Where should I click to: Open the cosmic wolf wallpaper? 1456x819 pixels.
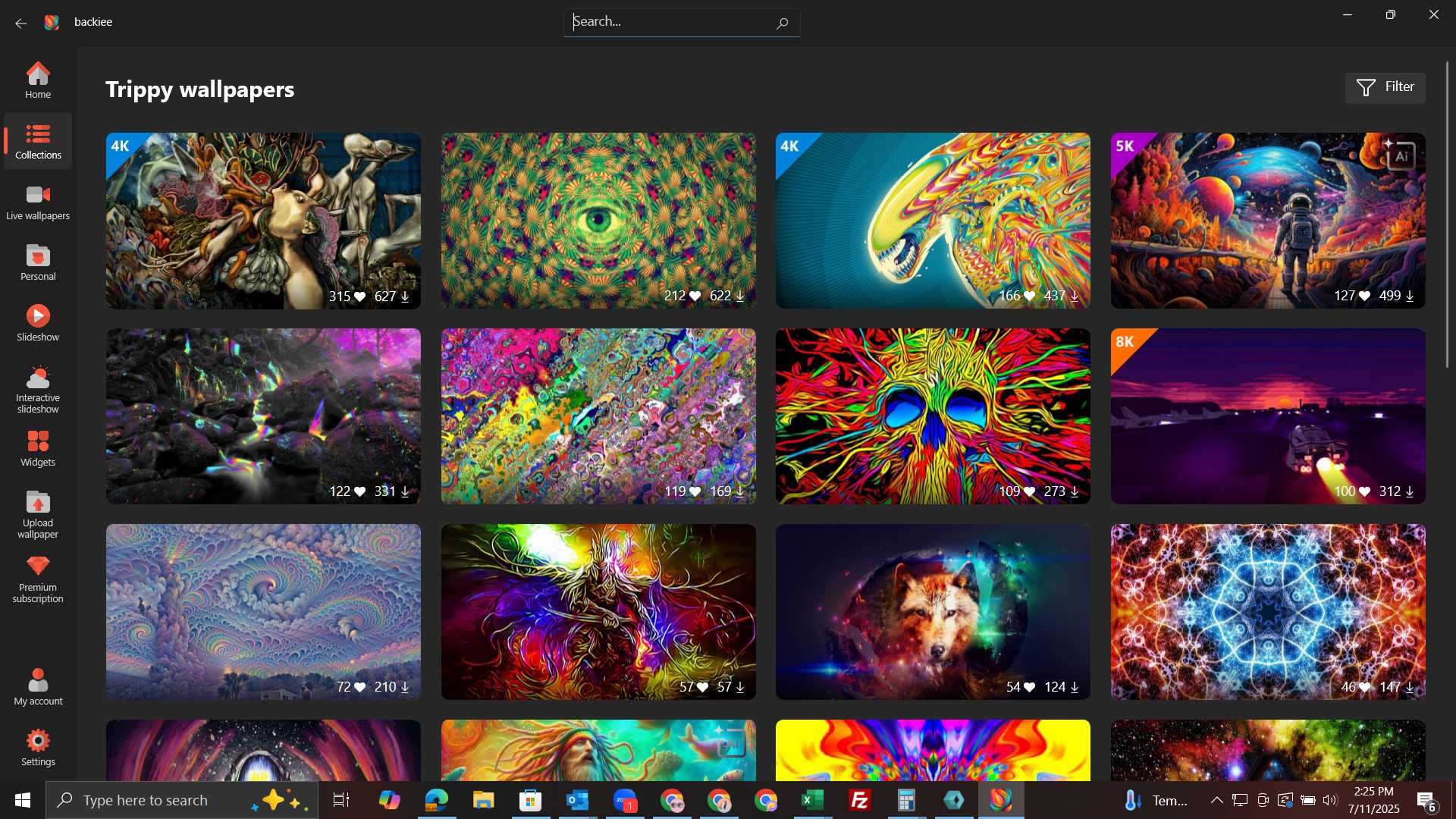933,612
